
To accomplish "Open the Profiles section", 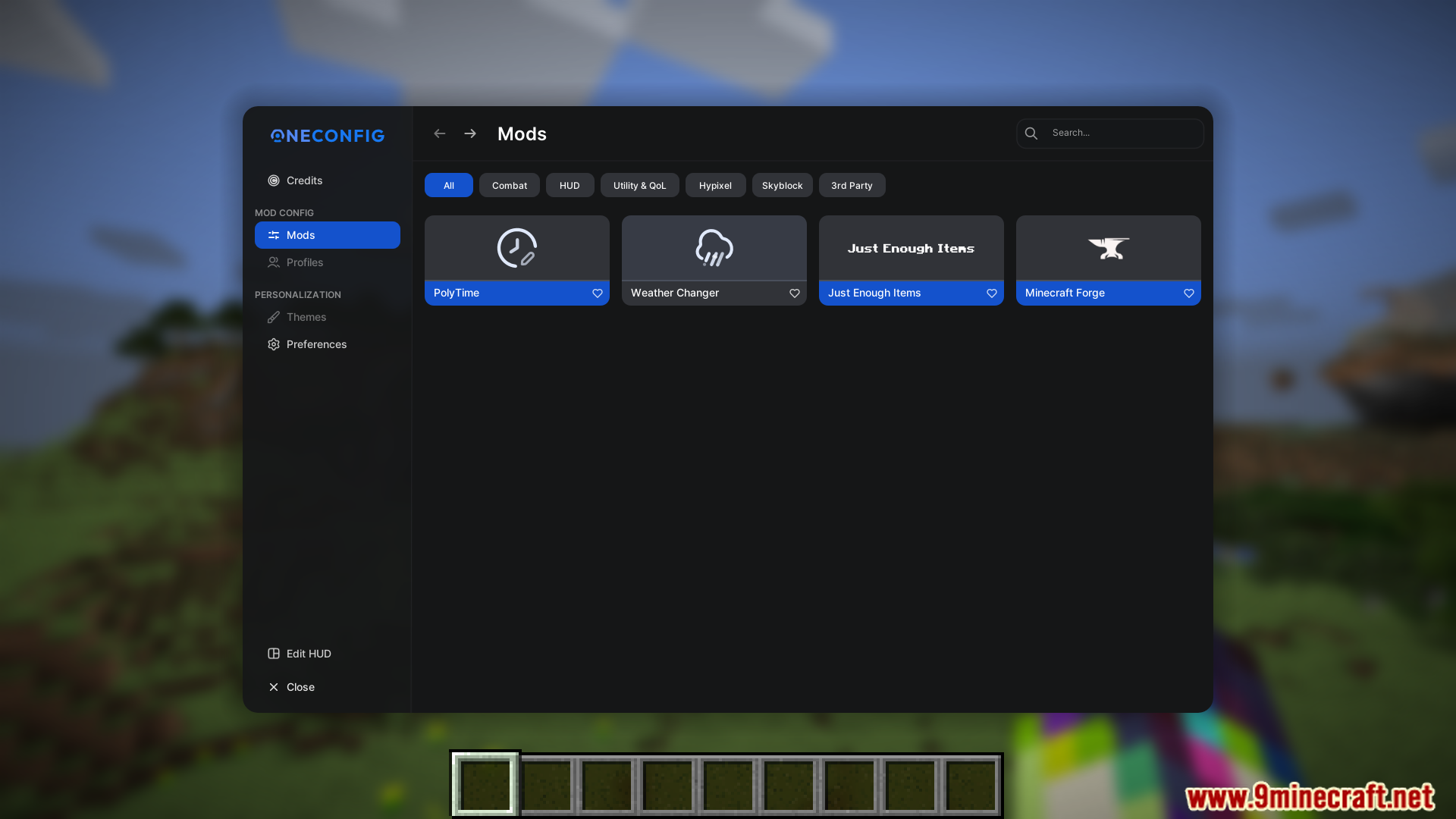I will click(327, 262).
